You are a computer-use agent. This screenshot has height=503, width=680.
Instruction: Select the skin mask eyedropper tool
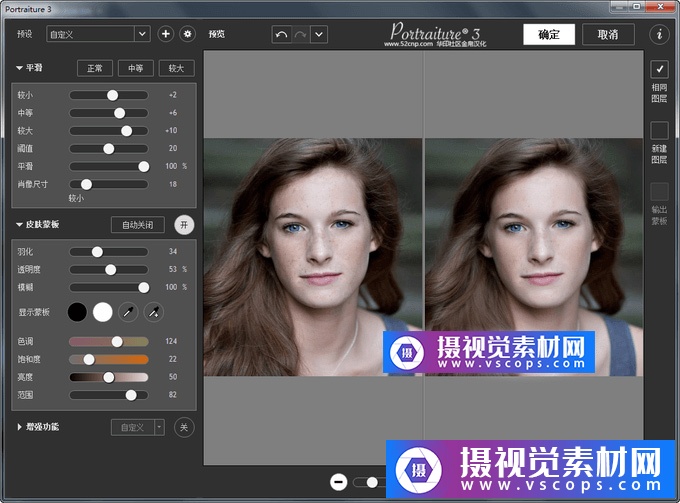pyautogui.click(x=129, y=313)
